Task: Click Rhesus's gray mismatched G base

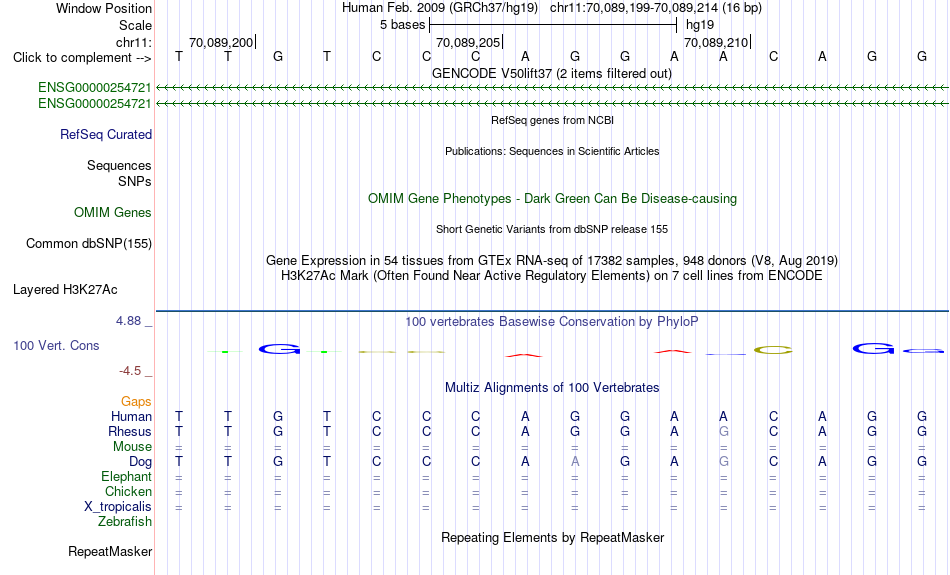Action: point(723,431)
